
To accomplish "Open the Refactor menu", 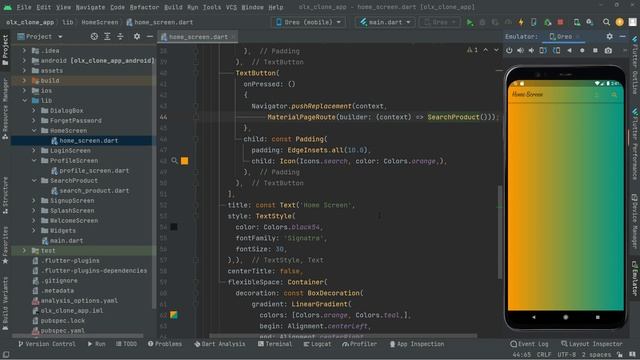I will click(x=144, y=7).
